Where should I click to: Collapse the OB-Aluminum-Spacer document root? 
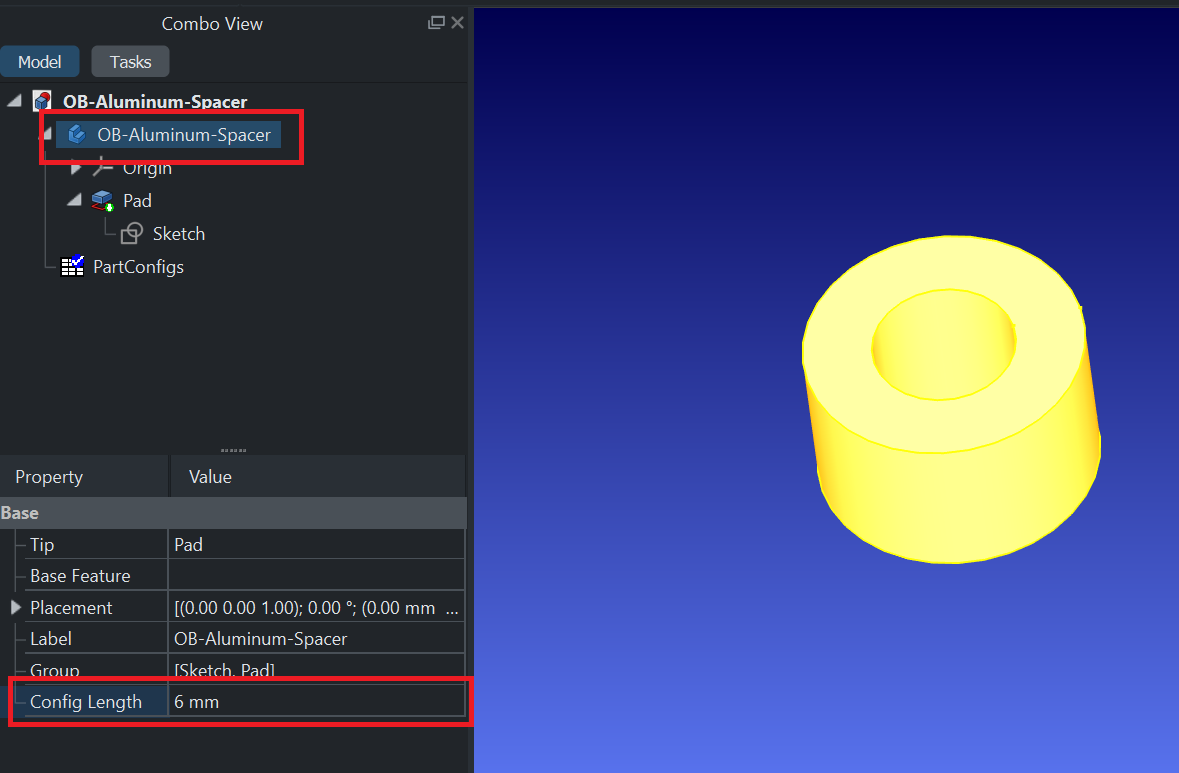(14, 101)
